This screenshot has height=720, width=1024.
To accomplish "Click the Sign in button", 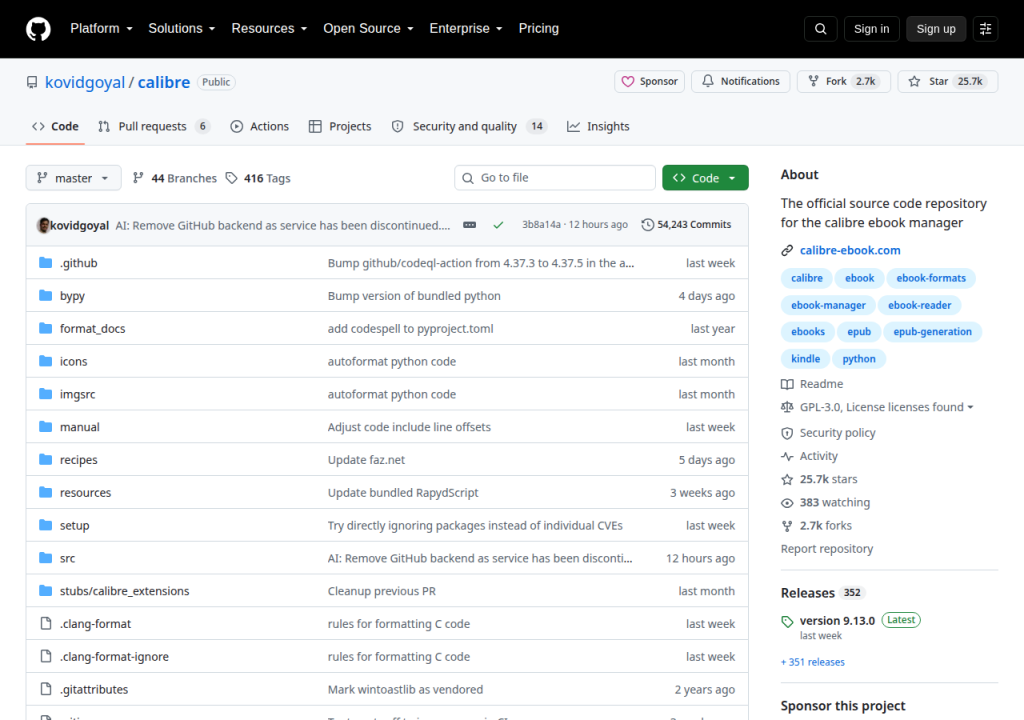I will click(871, 29).
